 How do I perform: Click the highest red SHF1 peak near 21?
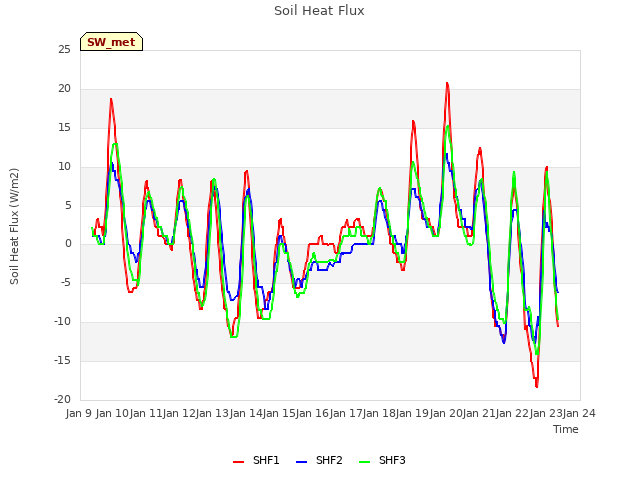tap(447, 83)
